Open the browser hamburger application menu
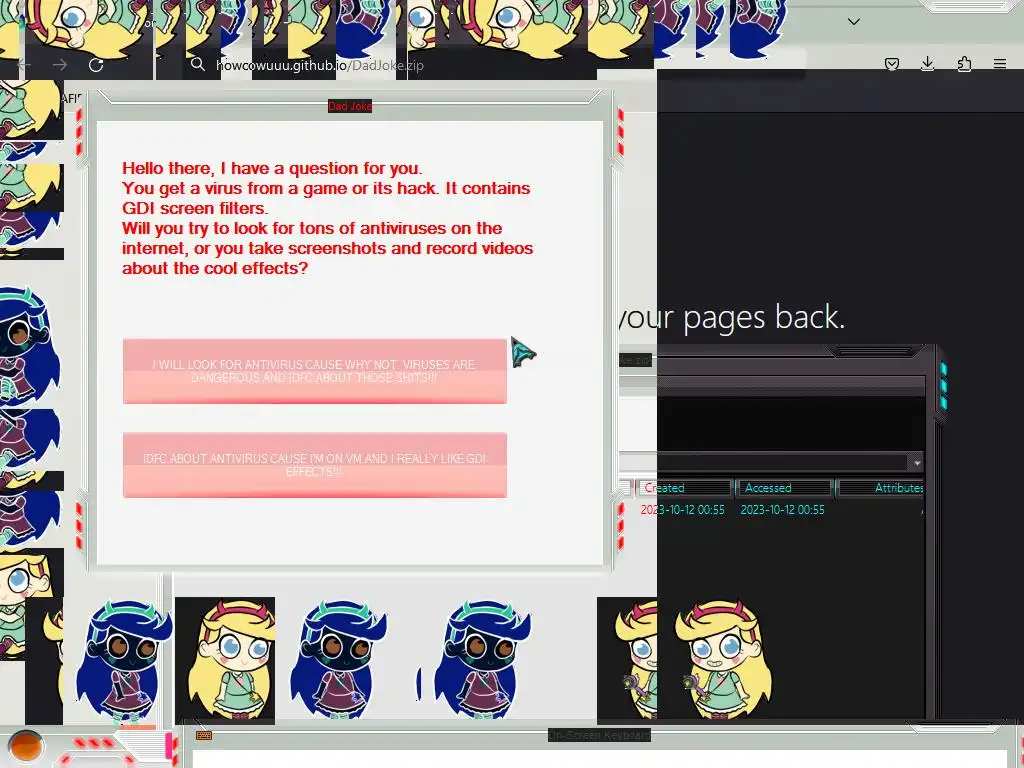This screenshot has width=1024, height=768. pos(1000,63)
